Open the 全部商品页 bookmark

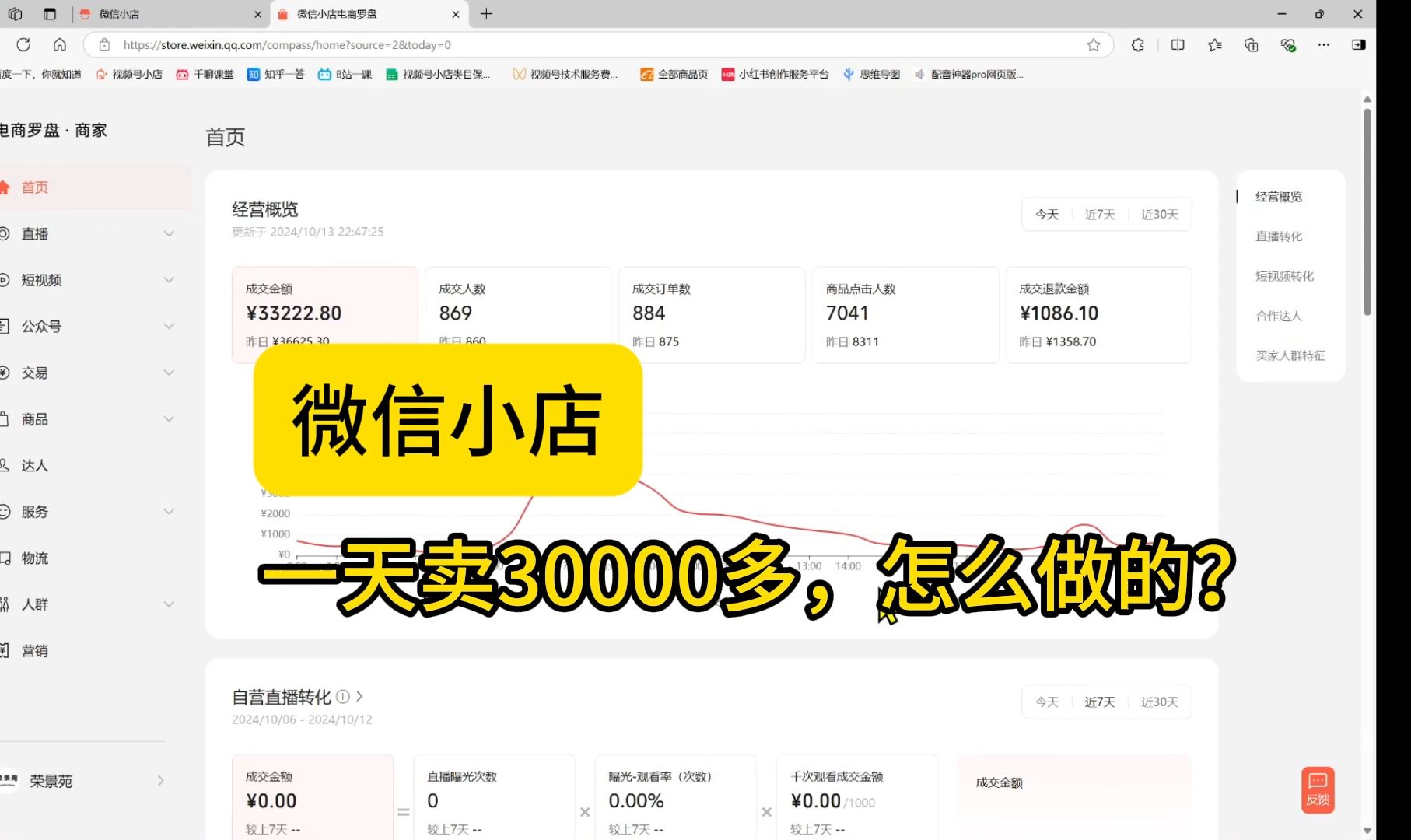(x=674, y=75)
